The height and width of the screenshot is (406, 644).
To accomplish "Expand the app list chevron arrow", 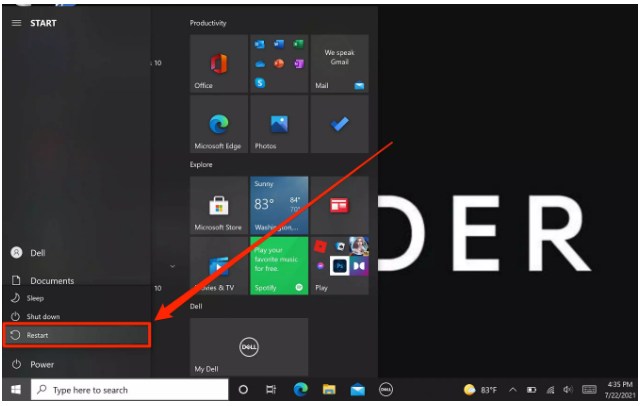I will (x=172, y=266).
